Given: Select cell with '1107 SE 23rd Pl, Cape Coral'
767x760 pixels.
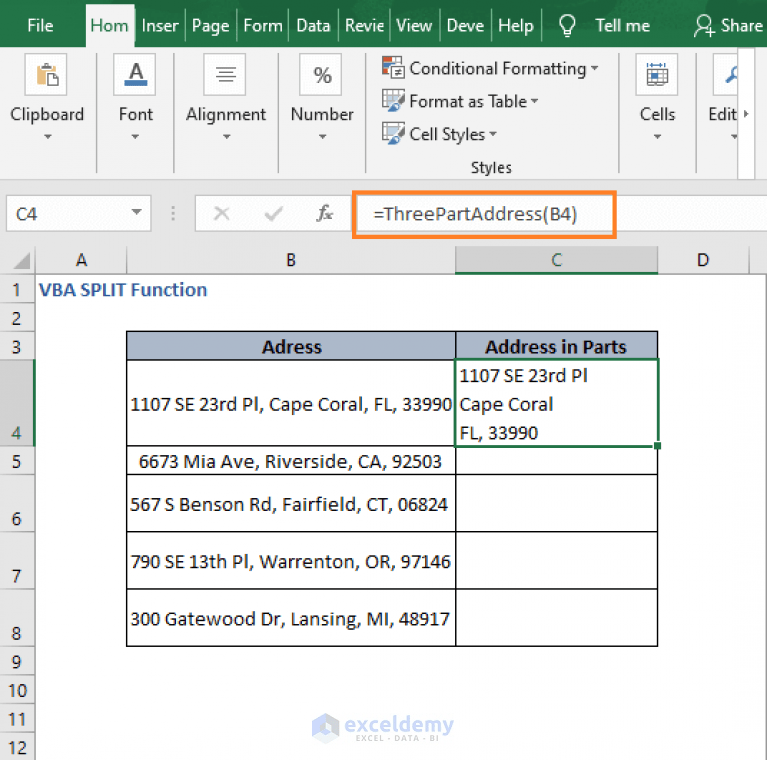Looking at the screenshot, I should click(x=291, y=403).
